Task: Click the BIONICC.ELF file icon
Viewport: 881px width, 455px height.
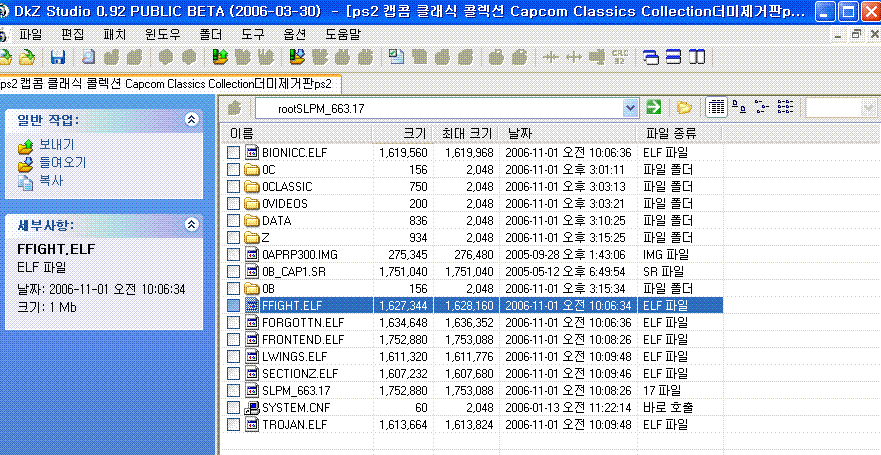Action: pyautogui.click(x=251, y=152)
